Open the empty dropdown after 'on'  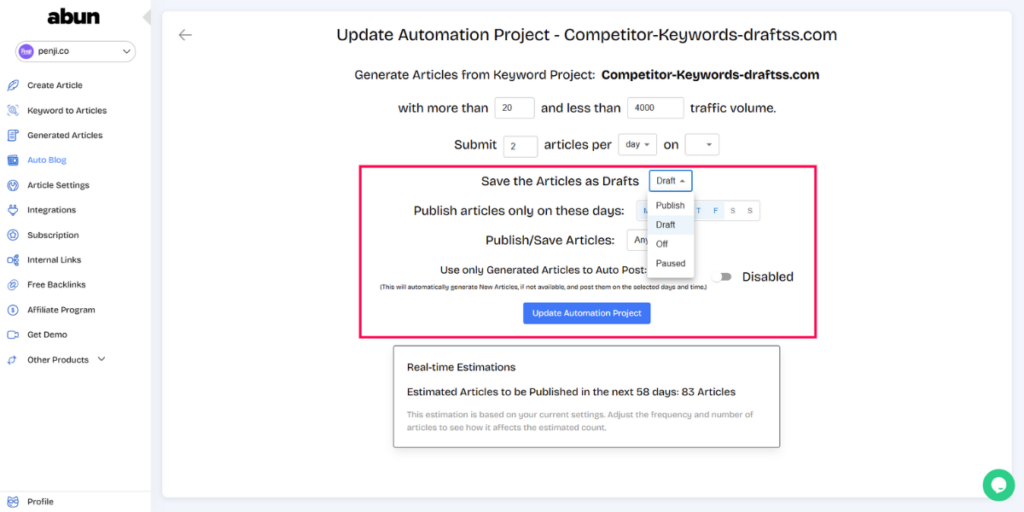pyautogui.click(x=702, y=145)
